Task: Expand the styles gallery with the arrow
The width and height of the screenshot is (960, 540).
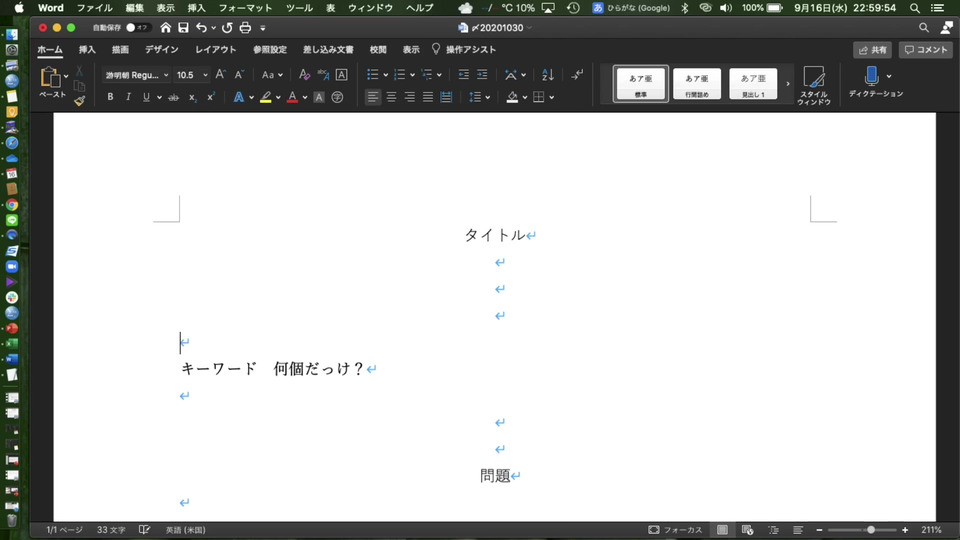Action: point(787,84)
